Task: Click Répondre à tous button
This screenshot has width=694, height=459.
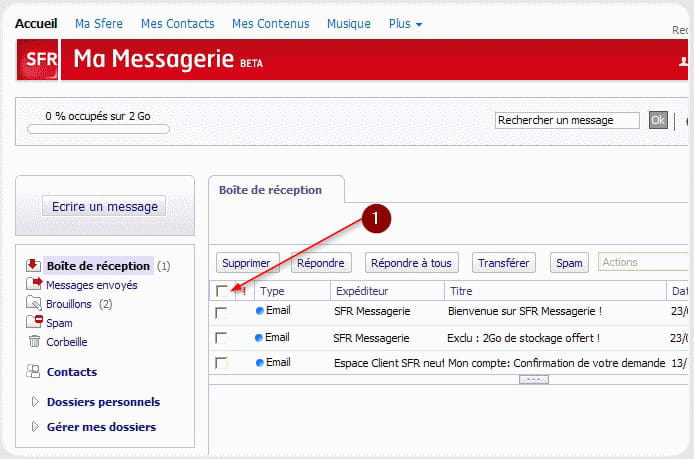Action: [411, 263]
